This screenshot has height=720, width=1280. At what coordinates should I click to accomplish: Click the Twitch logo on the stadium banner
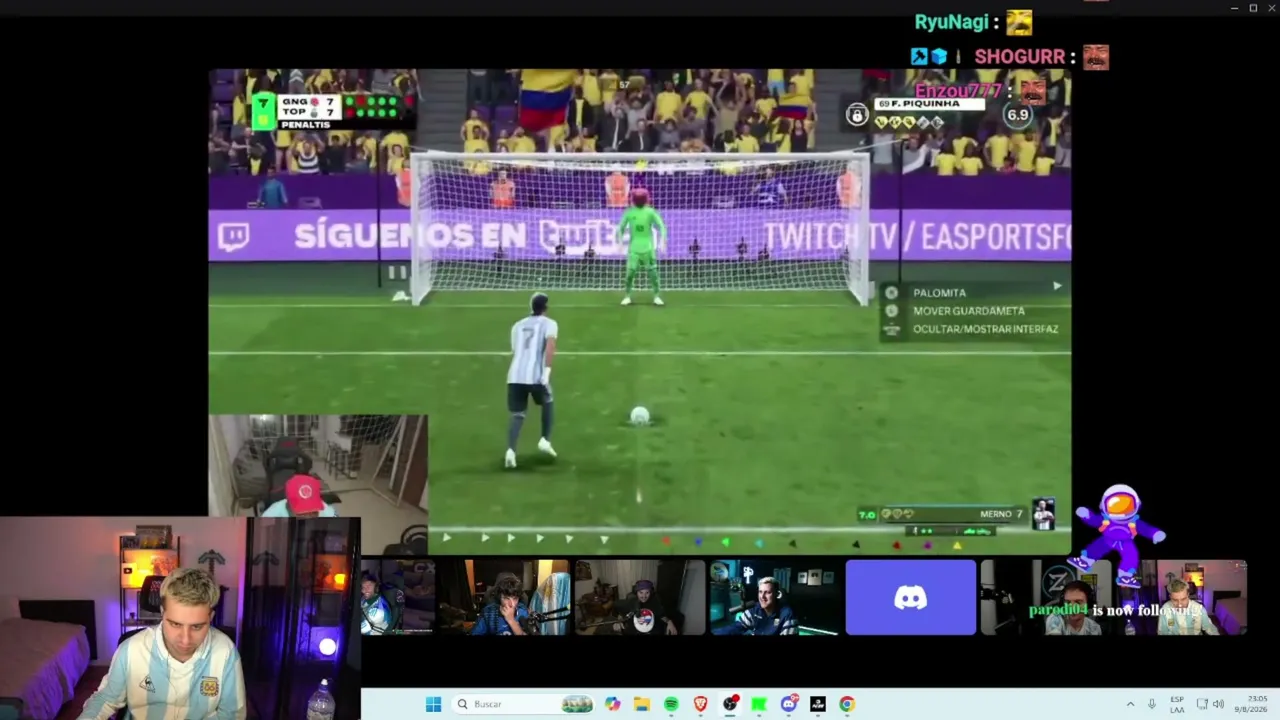(234, 237)
